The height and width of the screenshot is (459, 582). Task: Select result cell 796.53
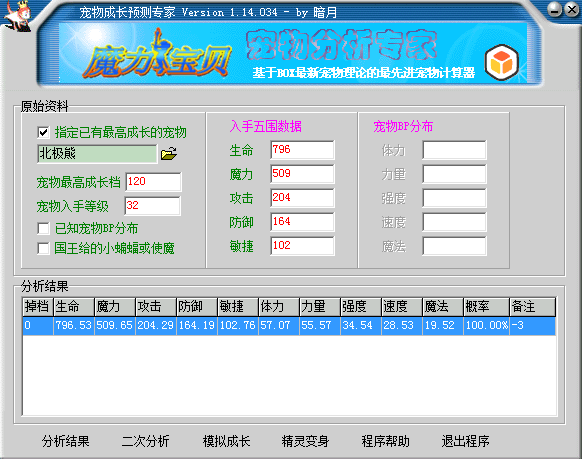point(74,326)
